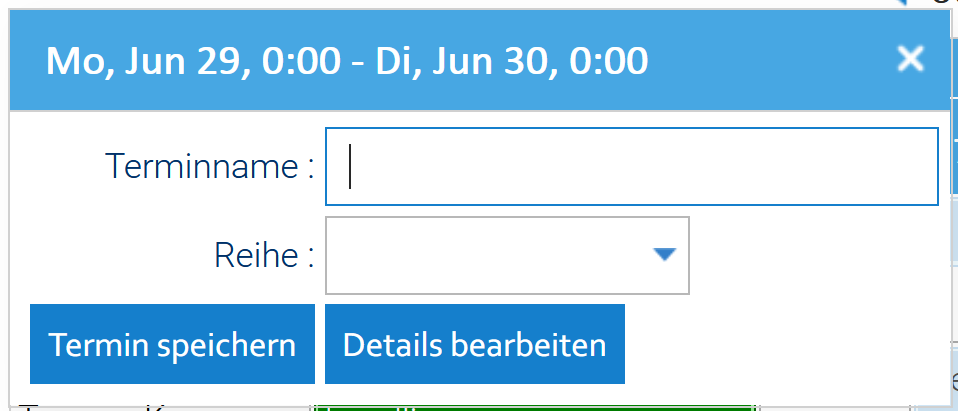Viewport: 958px width, 411px height.
Task: Click the blue triangle in the Reihe selector
Action: coord(664,255)
